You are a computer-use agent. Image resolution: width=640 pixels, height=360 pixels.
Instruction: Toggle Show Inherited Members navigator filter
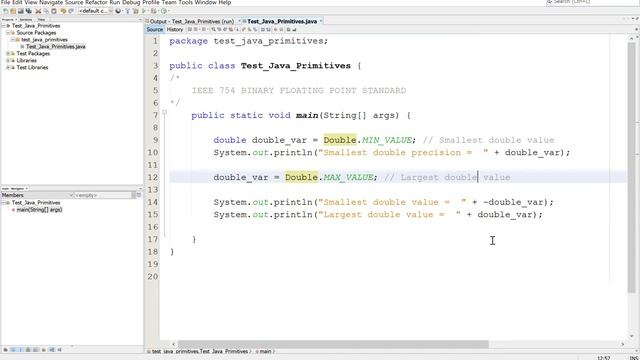(5, 350)
